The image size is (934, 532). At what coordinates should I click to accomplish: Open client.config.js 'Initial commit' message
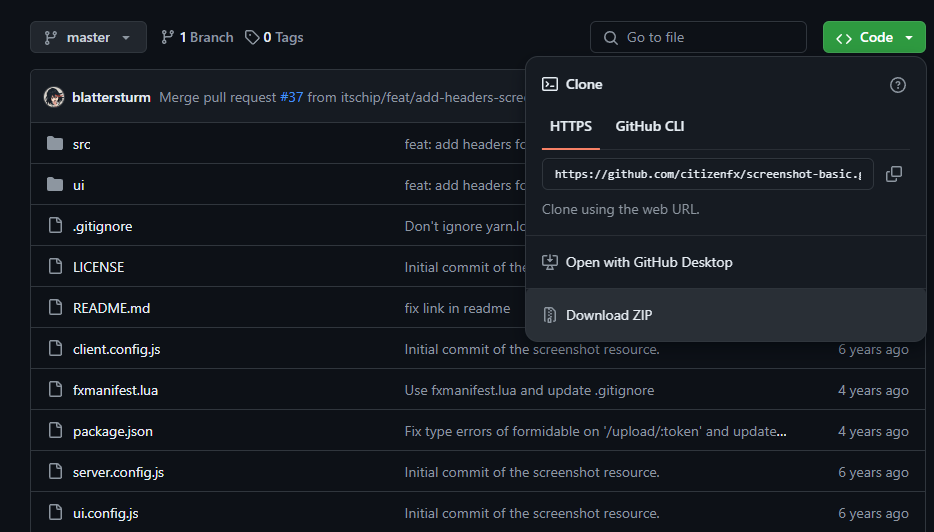click(x=532, y=350)
